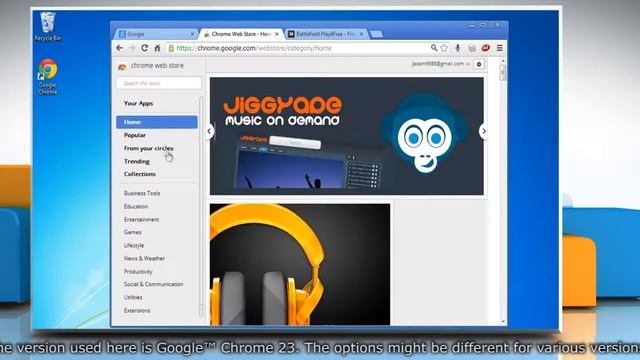Switch to the Google tab
640x360 pixels.
155,34
